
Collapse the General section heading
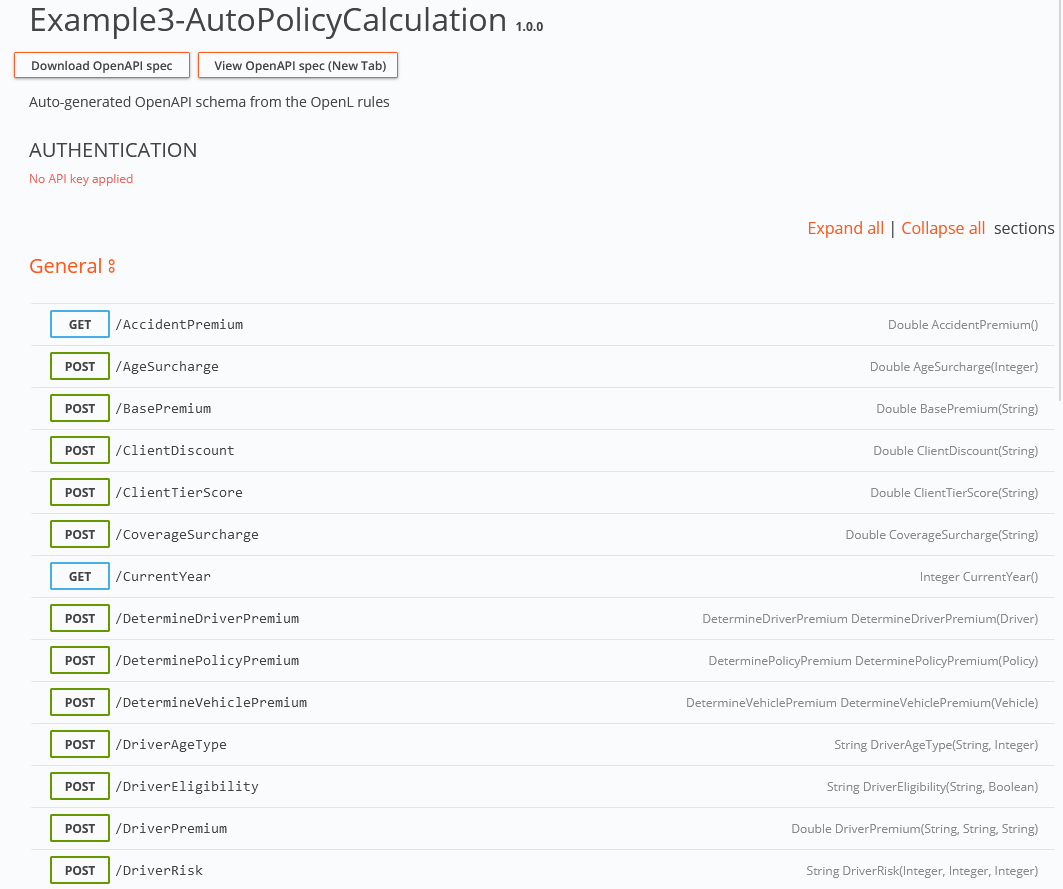pyautogui.click(x=65, y=266)
